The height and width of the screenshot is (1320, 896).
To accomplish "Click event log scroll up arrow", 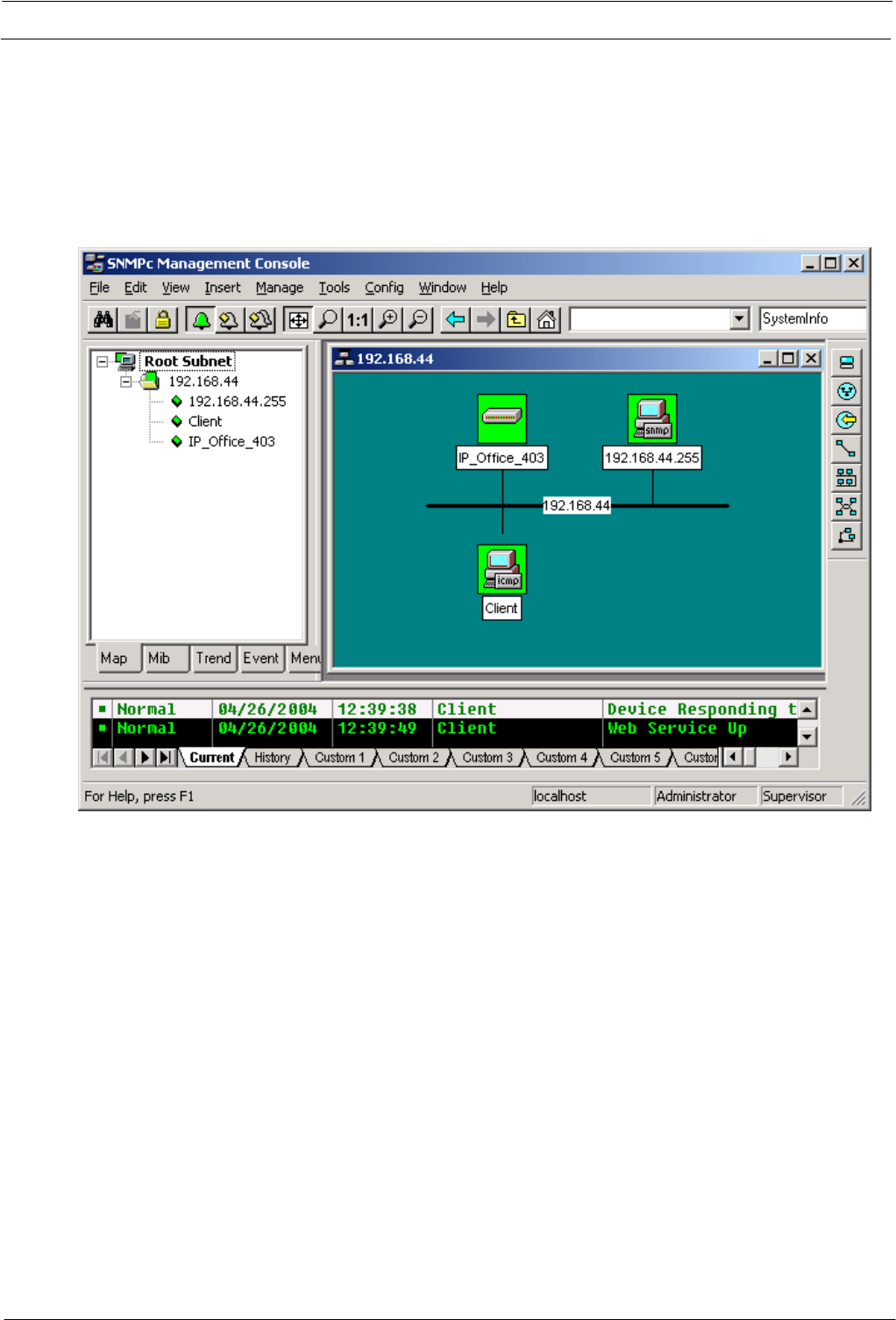I will (x=807, y=709).
